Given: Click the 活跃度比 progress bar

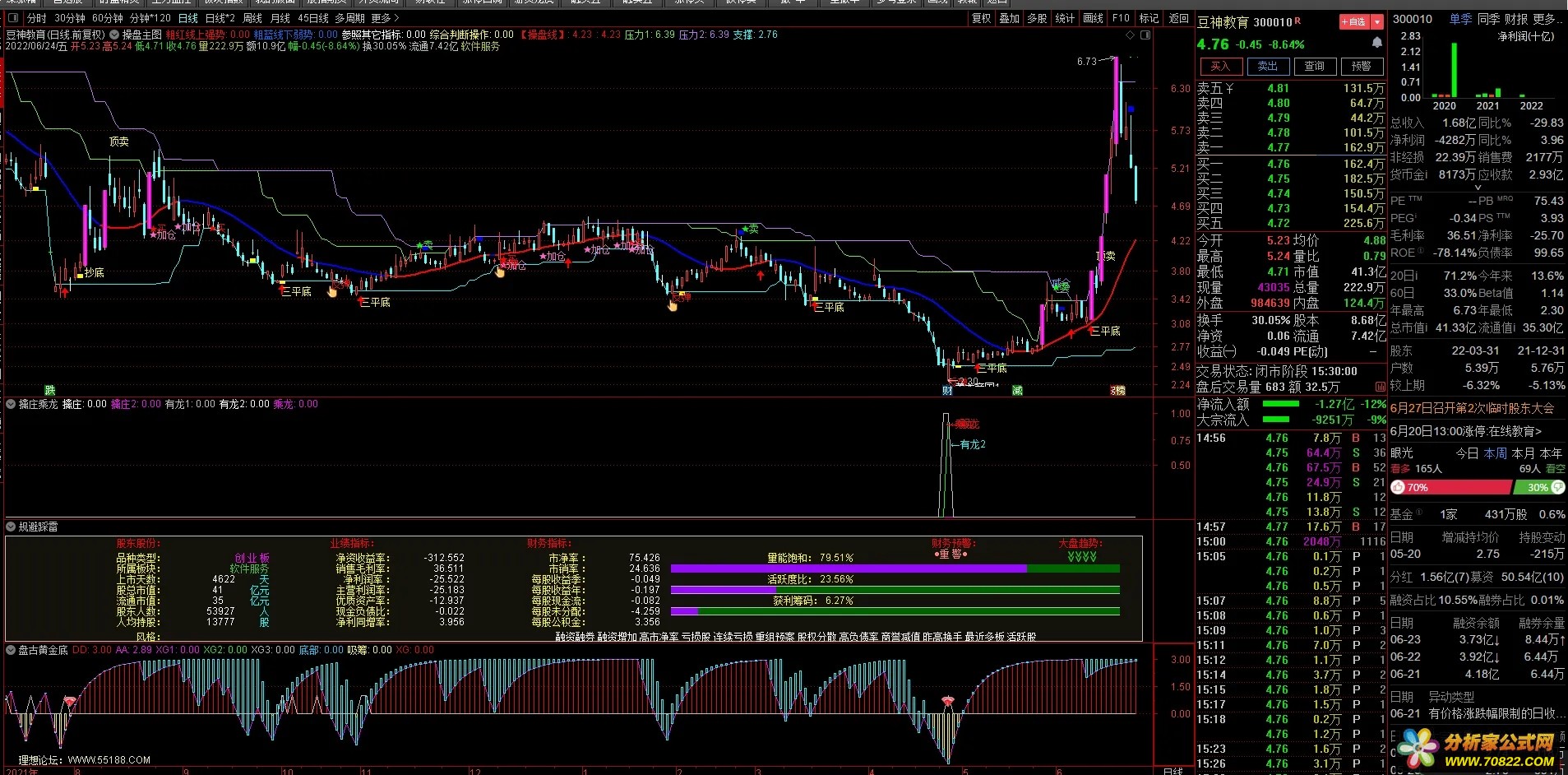Looking at the screenshot, I should tap(895, 590).
